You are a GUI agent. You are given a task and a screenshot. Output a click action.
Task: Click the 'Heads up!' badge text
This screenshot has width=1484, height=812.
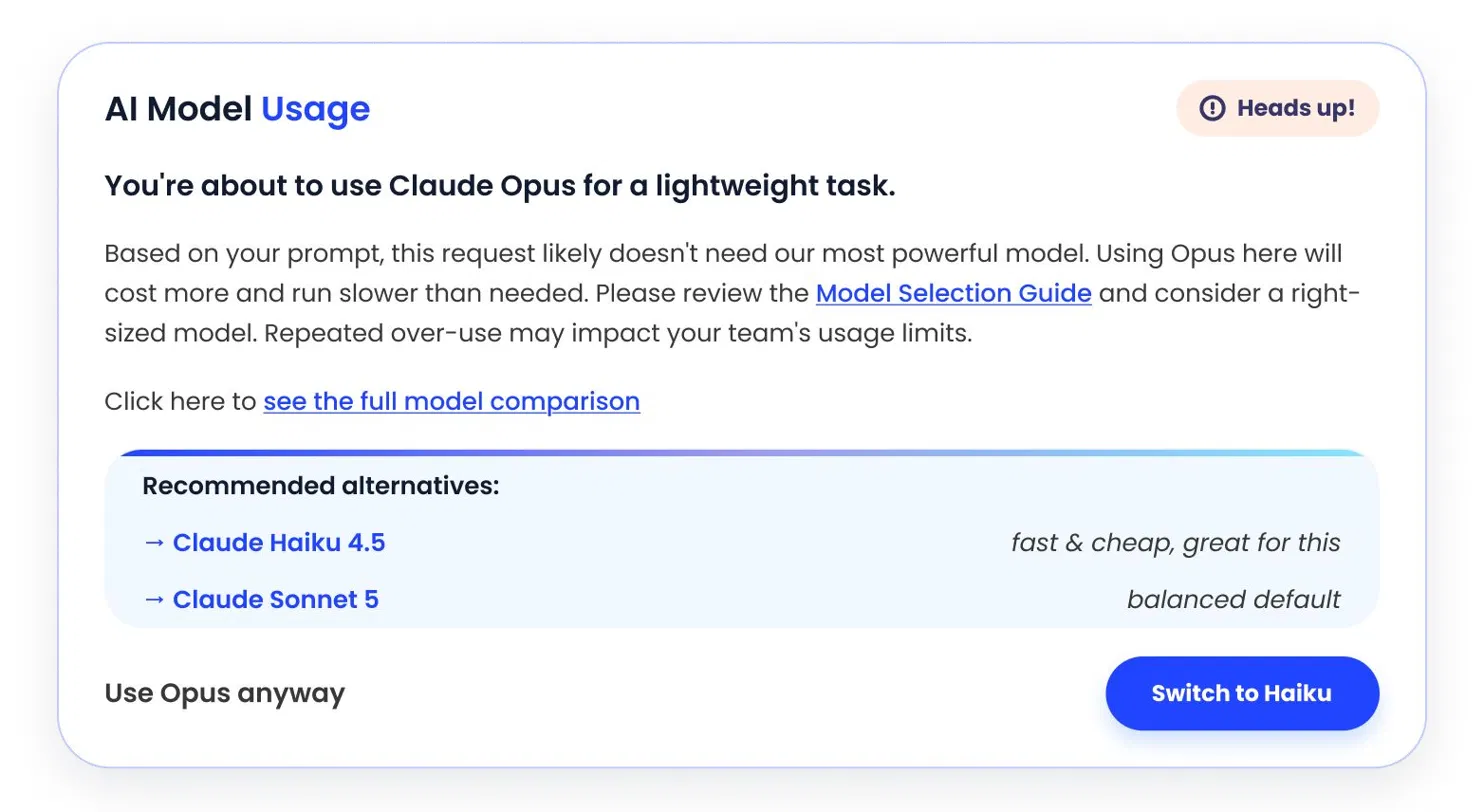[1296, 108]
